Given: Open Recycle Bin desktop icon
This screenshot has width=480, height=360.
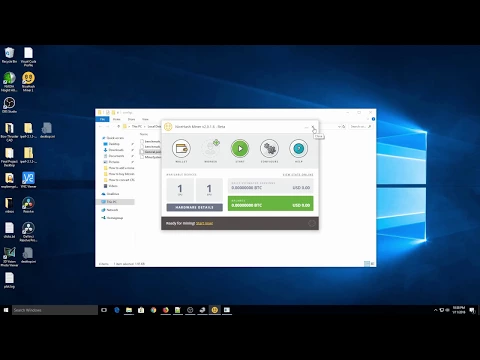Looking at the screenshot, I should 9,55.
